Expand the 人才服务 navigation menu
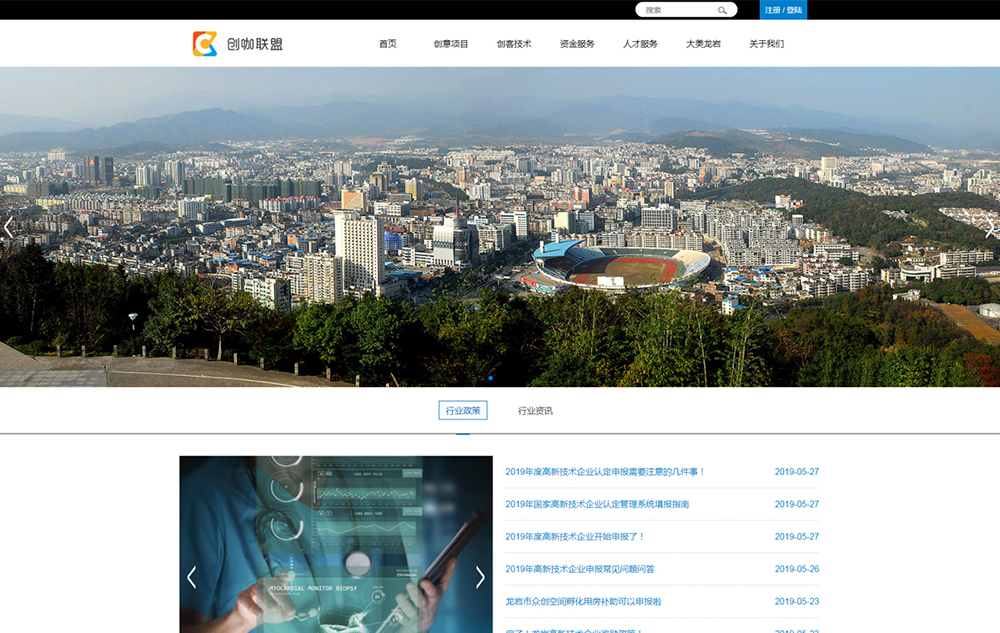Image resolution: width=1000 pixels, height=633 pixels. click(x=640, y=44)
